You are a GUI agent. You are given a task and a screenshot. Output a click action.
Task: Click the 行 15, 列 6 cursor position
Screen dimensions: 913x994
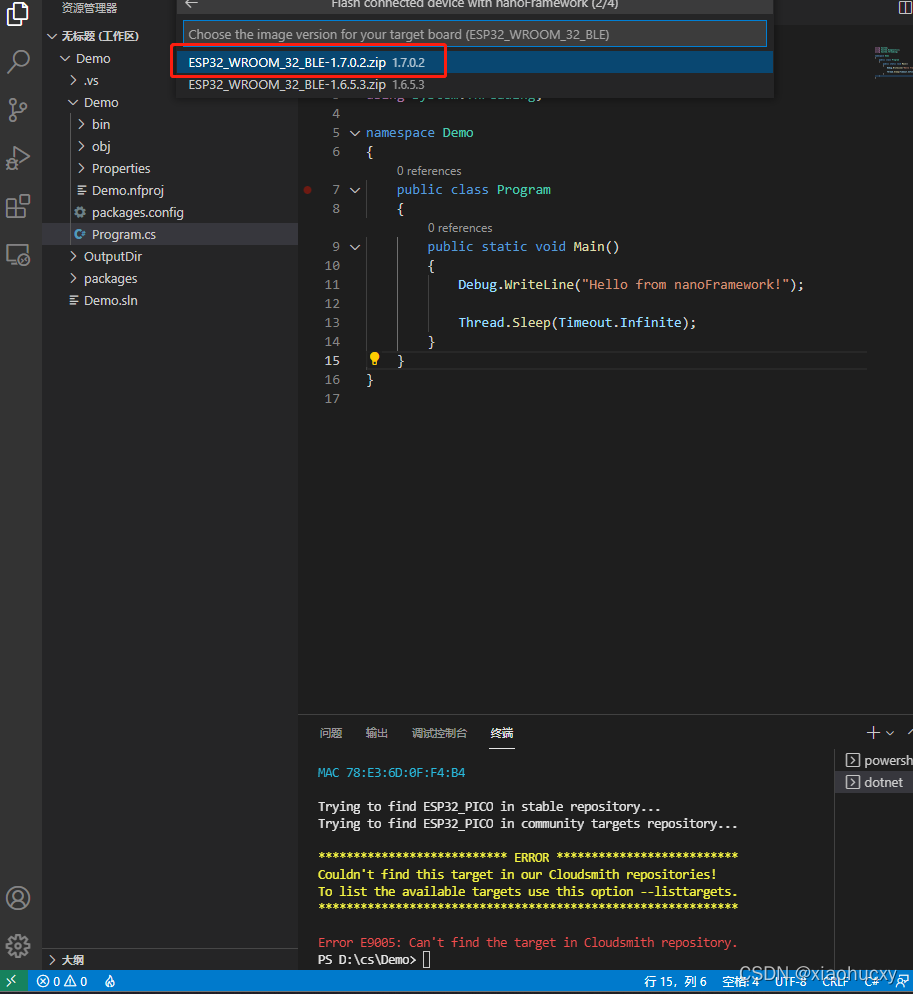pos(675,981)
